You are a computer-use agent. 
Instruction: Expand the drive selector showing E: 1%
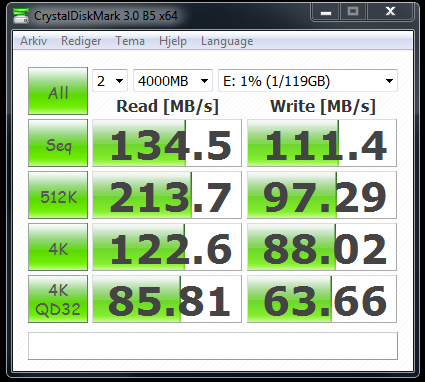pos(308,81)
